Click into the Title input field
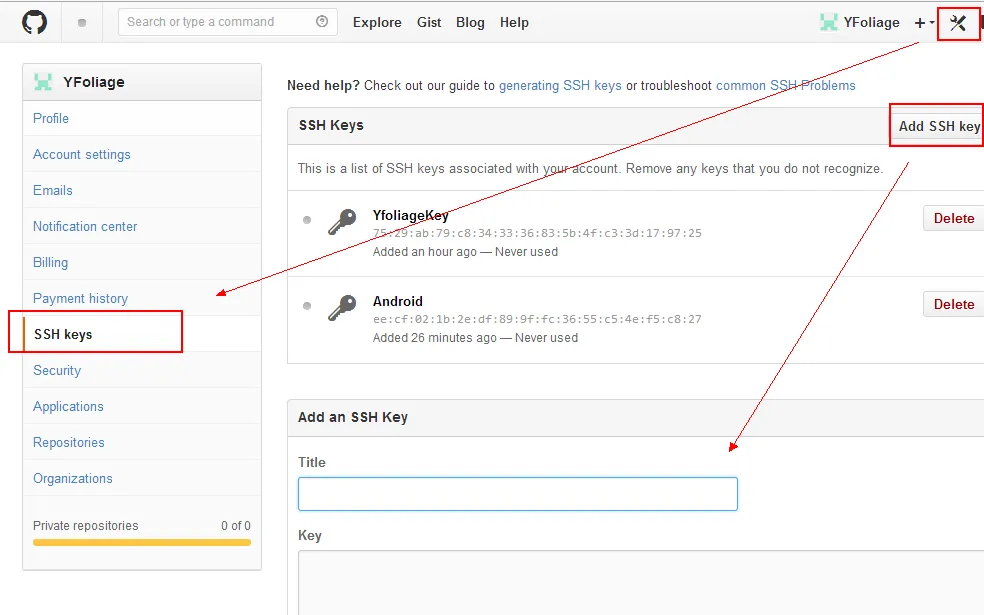The height and width of the screenshot is (615, 984). (518, 494)
